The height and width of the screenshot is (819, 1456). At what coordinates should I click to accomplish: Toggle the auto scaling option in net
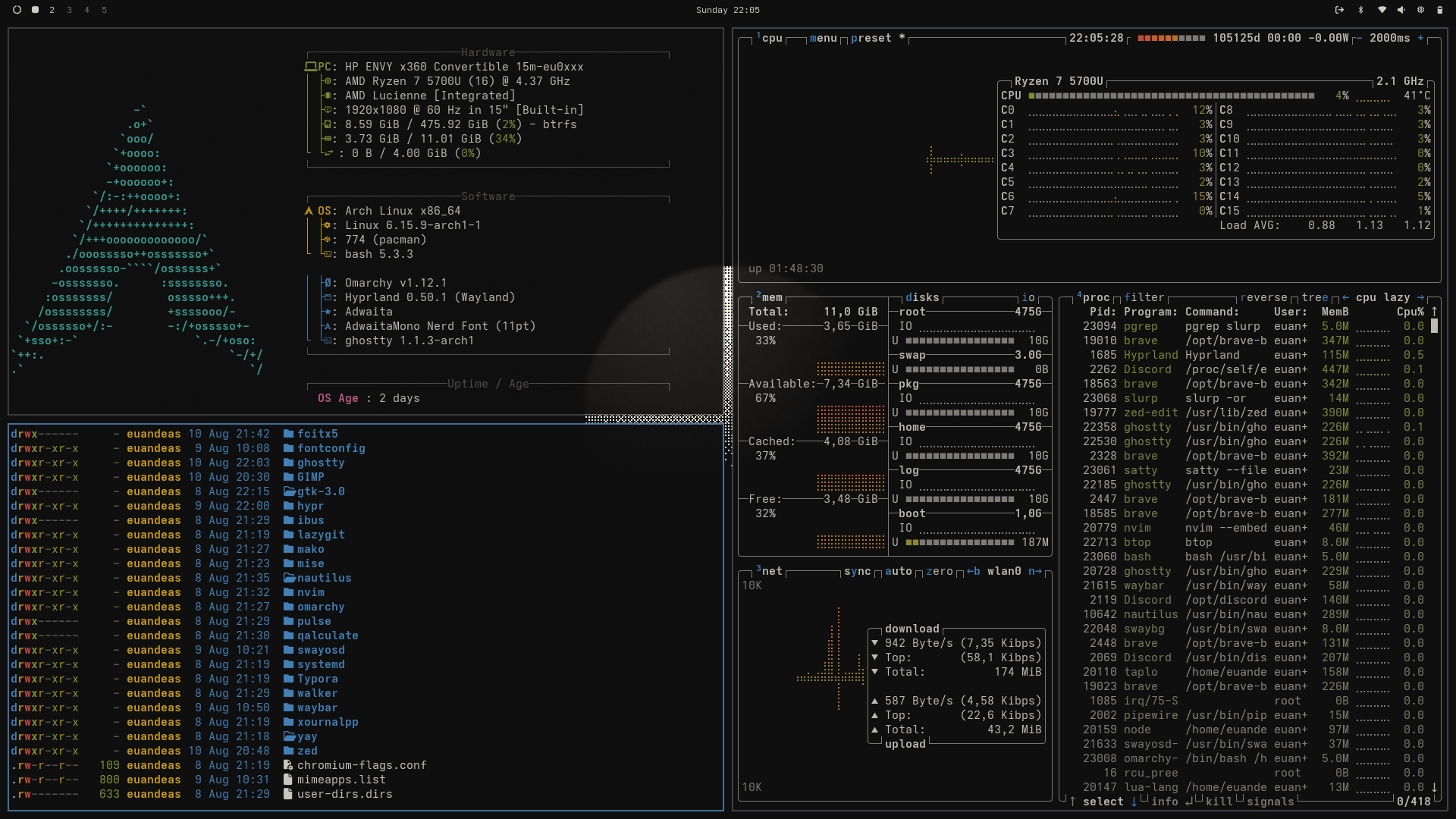[x=898, y=571]
